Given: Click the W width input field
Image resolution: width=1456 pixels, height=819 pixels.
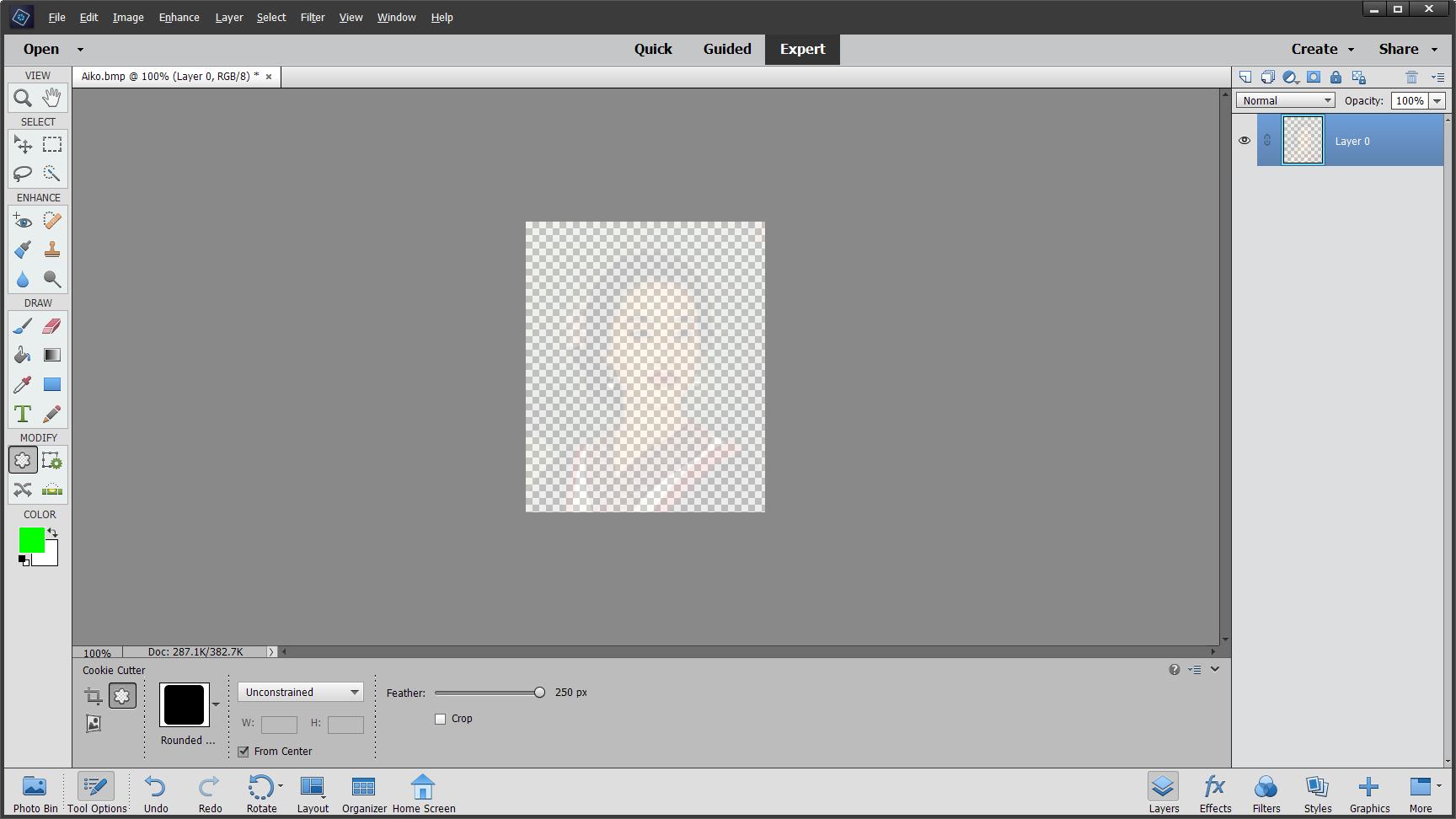Looking at the screenshot, I should click(x=279, y=725).
